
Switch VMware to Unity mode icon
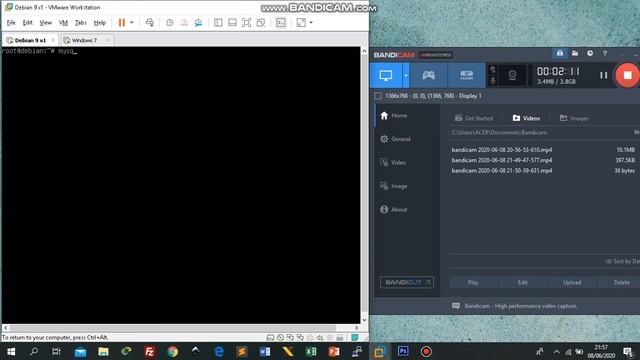tap(261, 22)
